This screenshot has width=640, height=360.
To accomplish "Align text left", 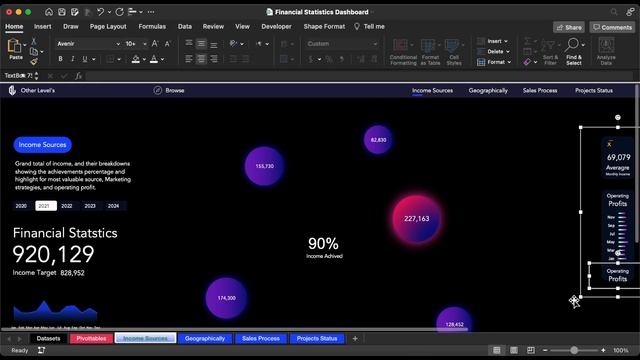I will click(189, 59).
